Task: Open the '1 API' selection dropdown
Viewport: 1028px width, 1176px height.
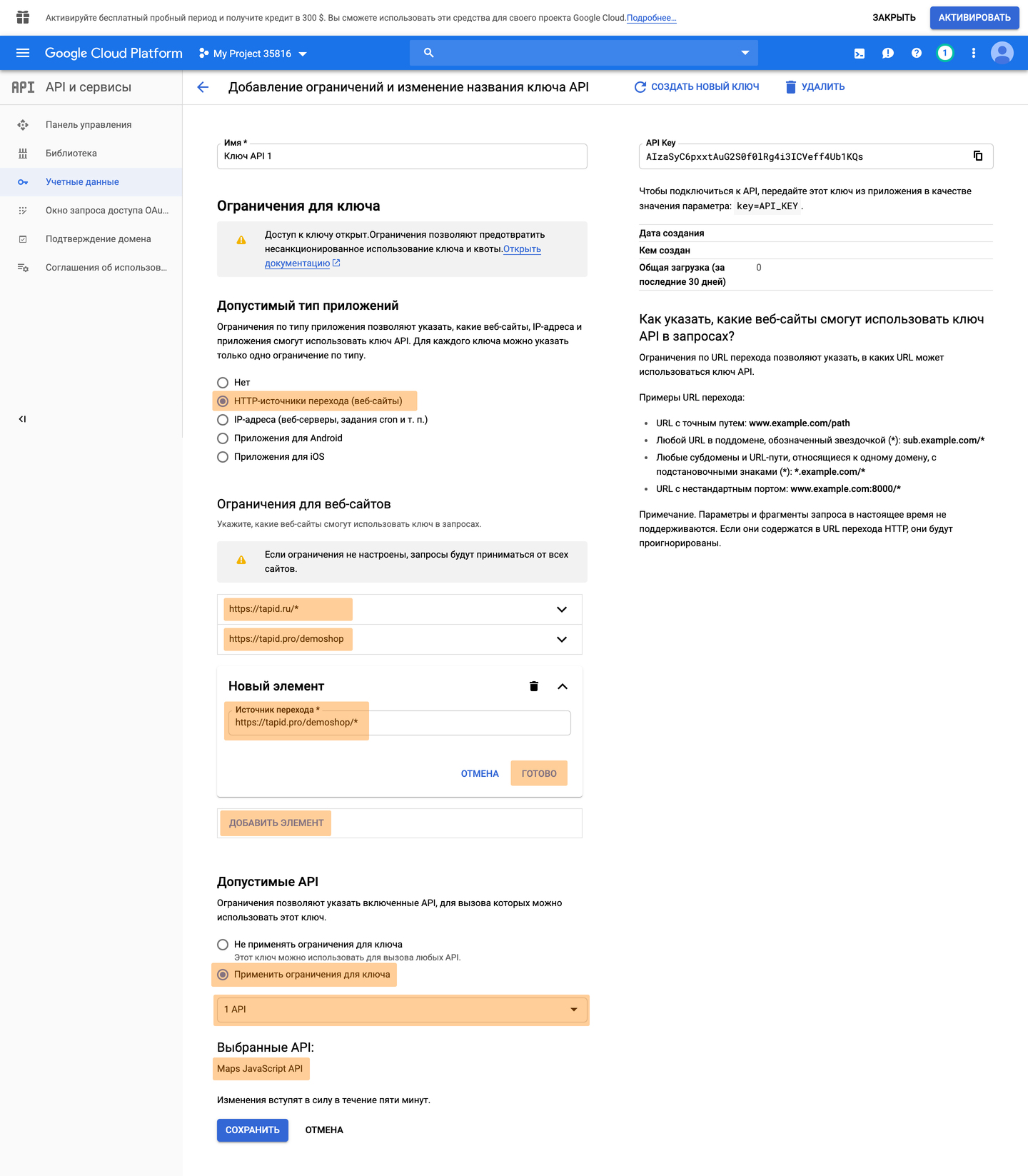Action: (401, 1010)
